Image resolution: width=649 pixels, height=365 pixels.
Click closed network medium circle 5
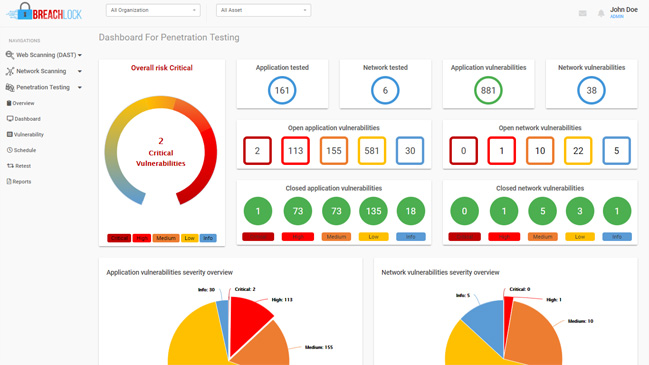[x=542, y=211]
